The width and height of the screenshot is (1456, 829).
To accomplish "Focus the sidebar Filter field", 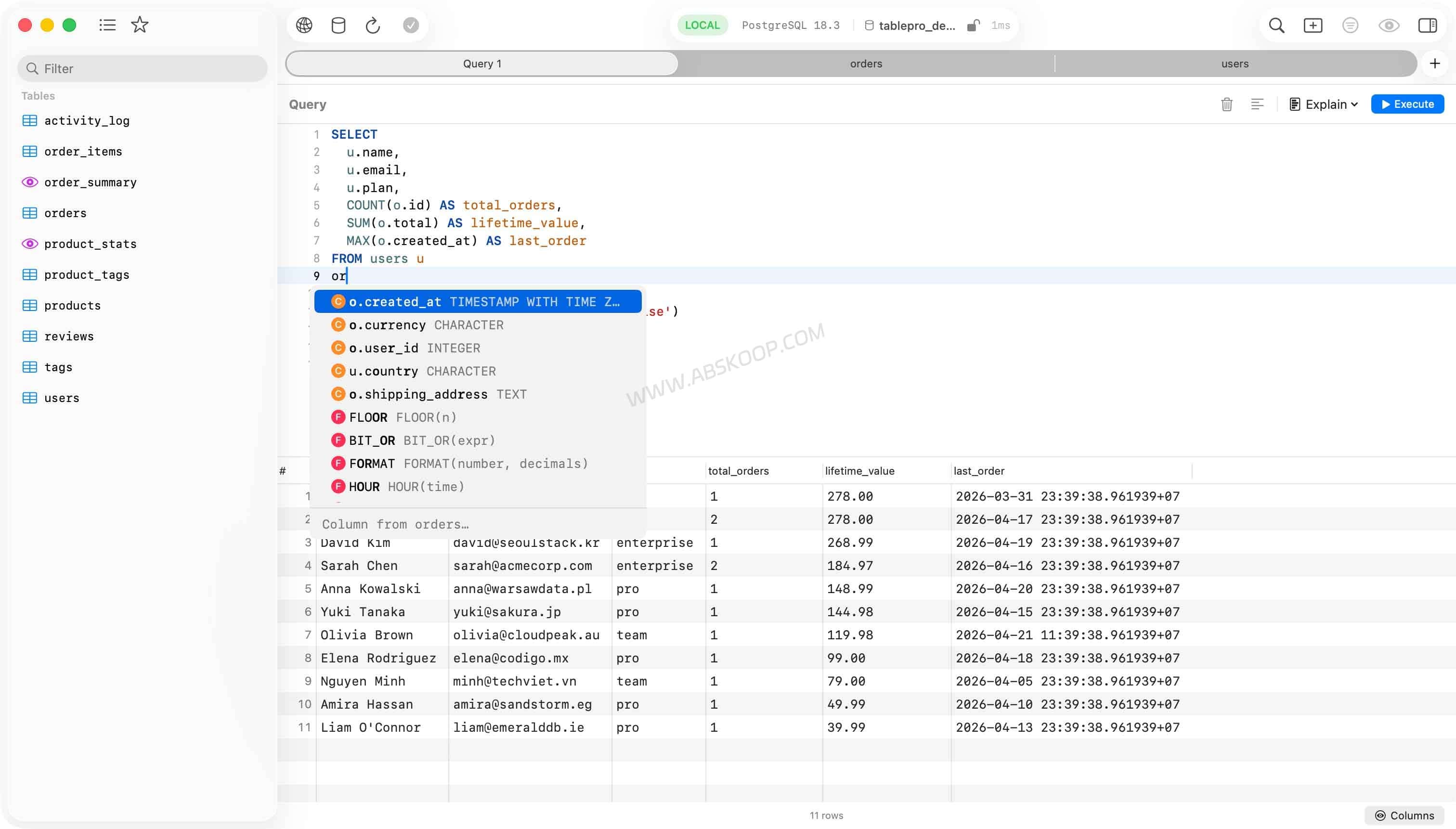I will coord(143,68).
